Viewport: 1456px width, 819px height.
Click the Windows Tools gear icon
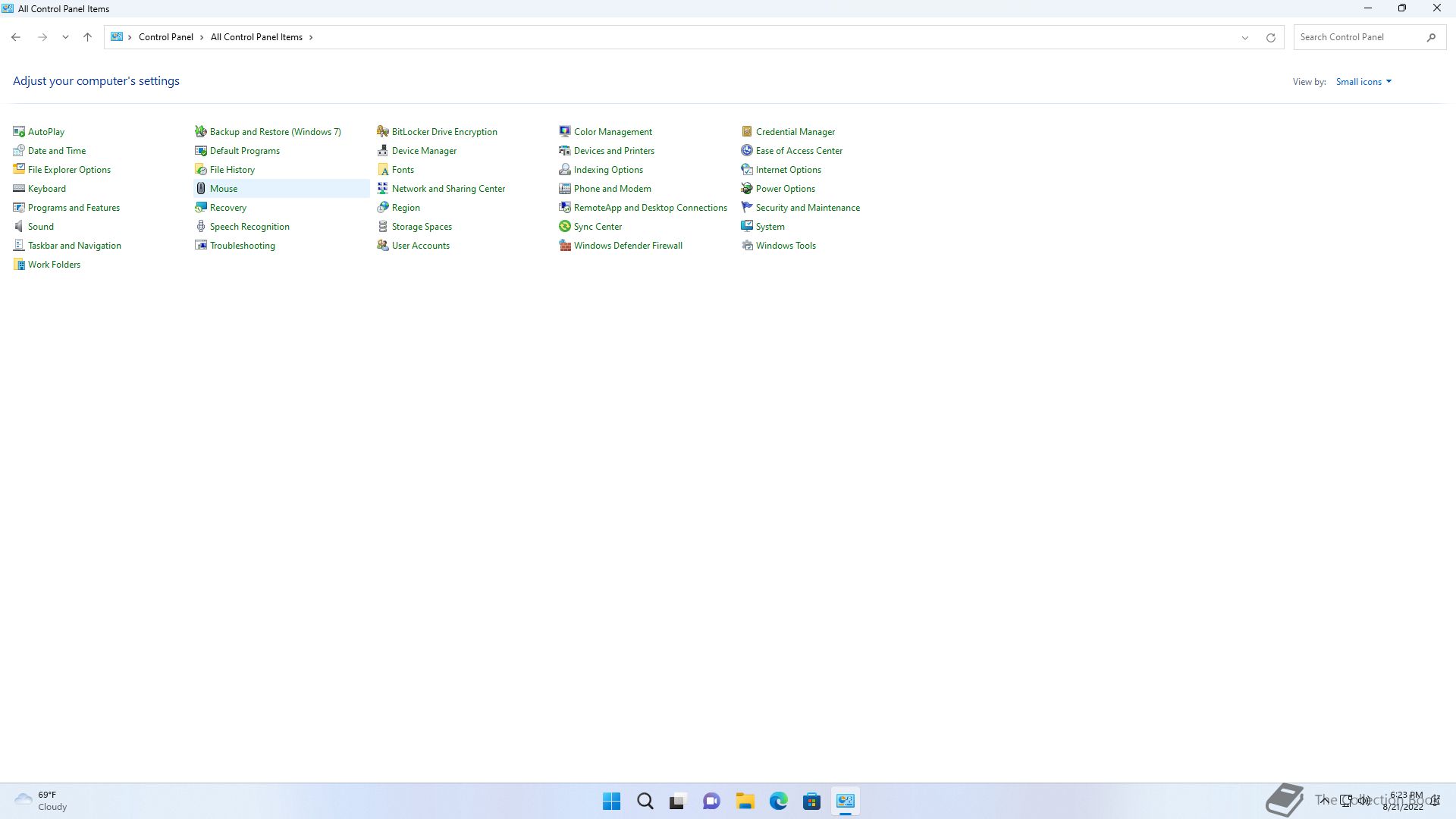pyautogui.click(x=747, y=246)
